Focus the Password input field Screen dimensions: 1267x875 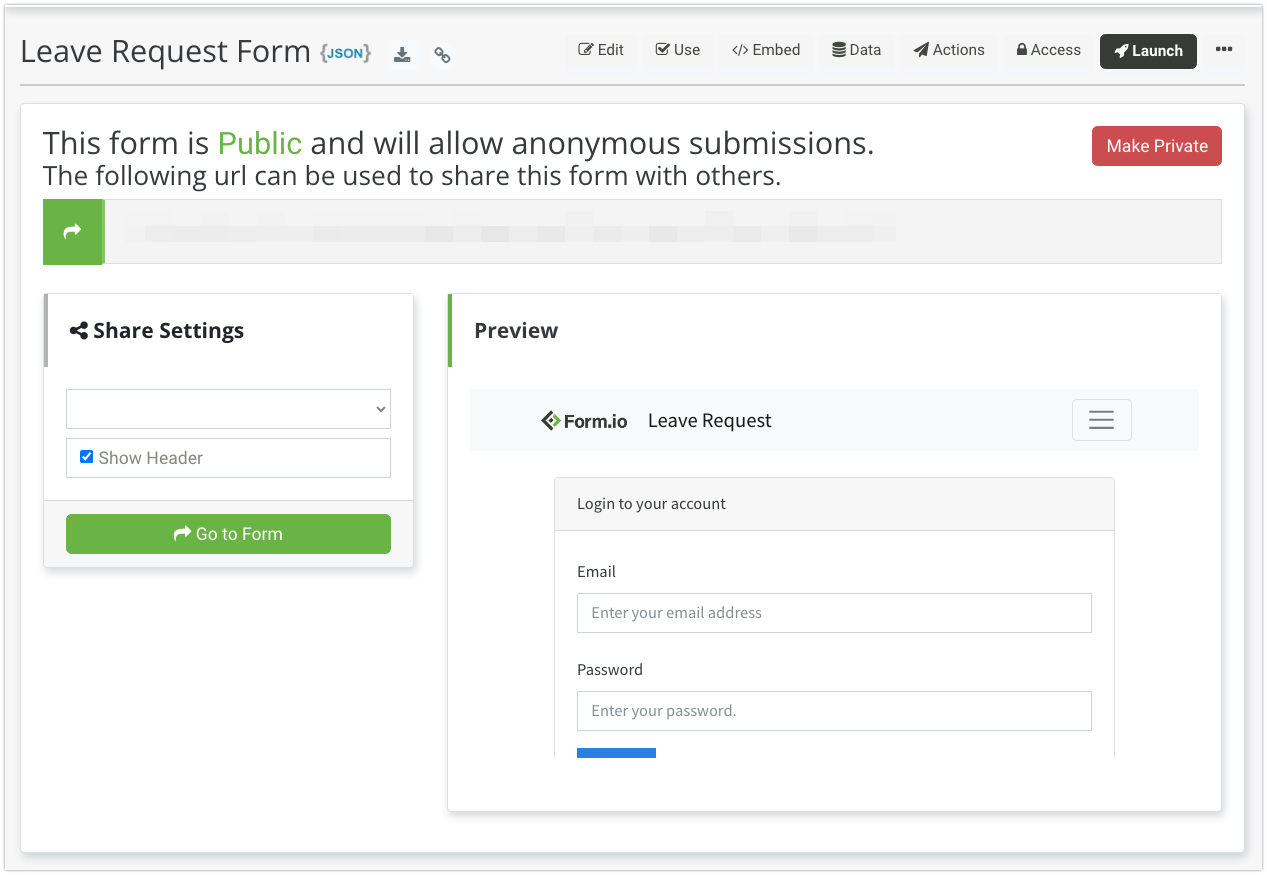click(833, 711)
